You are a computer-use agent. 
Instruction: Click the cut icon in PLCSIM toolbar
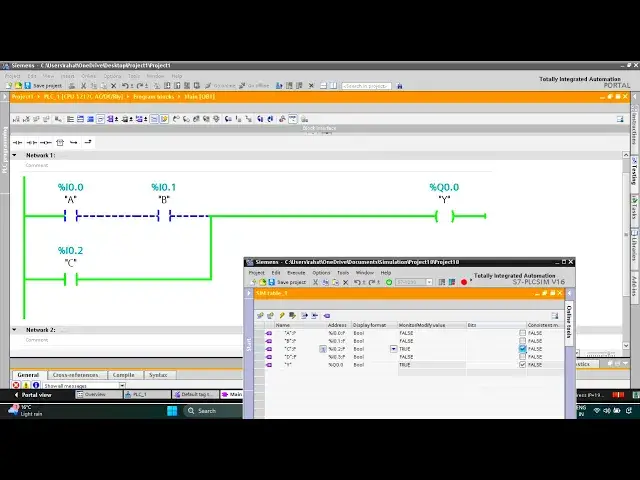[x=316, y=282]
